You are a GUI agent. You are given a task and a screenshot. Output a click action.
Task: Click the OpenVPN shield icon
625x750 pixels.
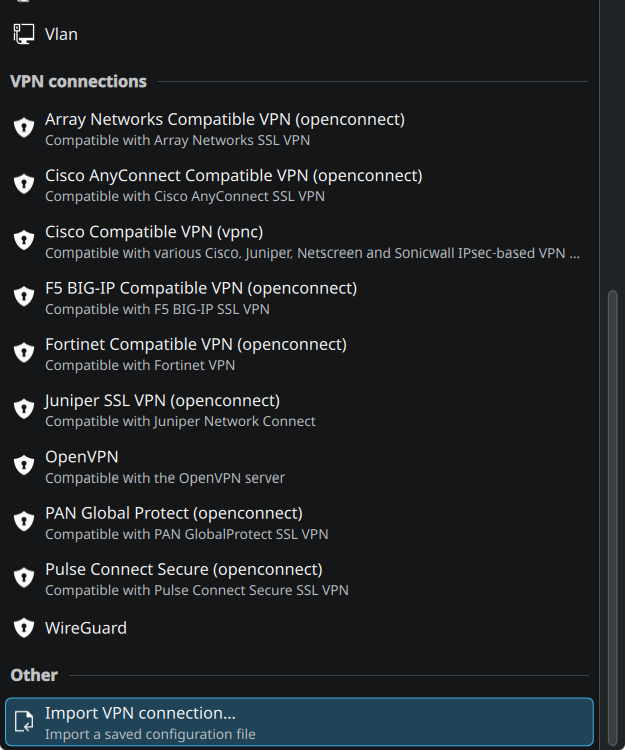point(24,465)
